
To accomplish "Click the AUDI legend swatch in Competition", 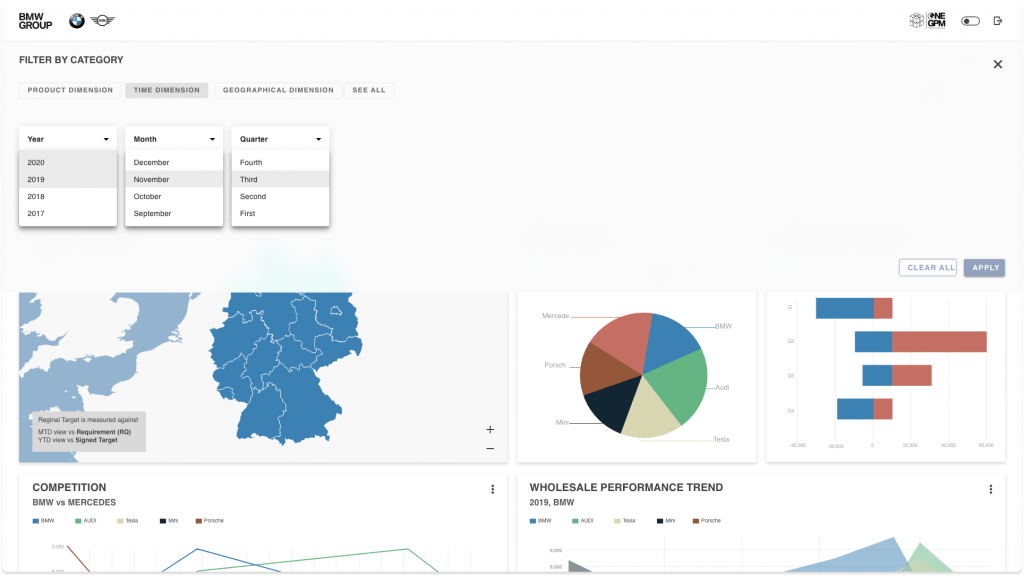I will [x=78, y=521].
